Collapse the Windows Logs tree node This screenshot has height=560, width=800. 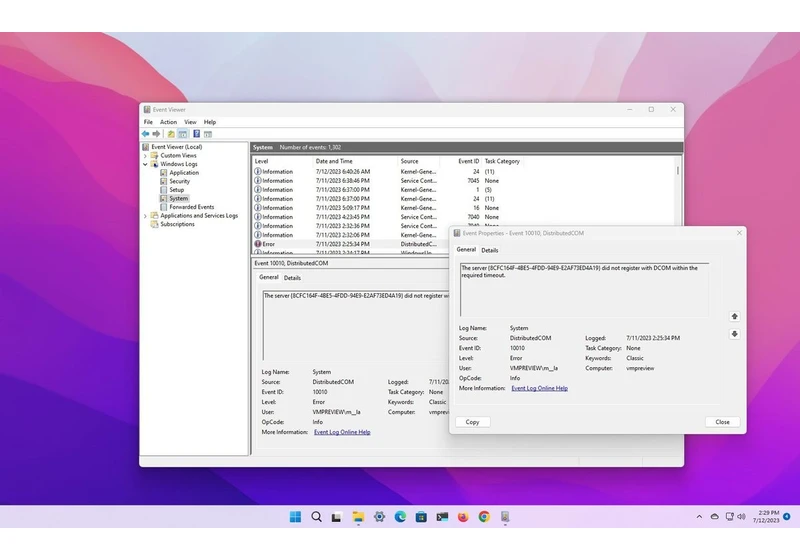(x=145, y=164)
